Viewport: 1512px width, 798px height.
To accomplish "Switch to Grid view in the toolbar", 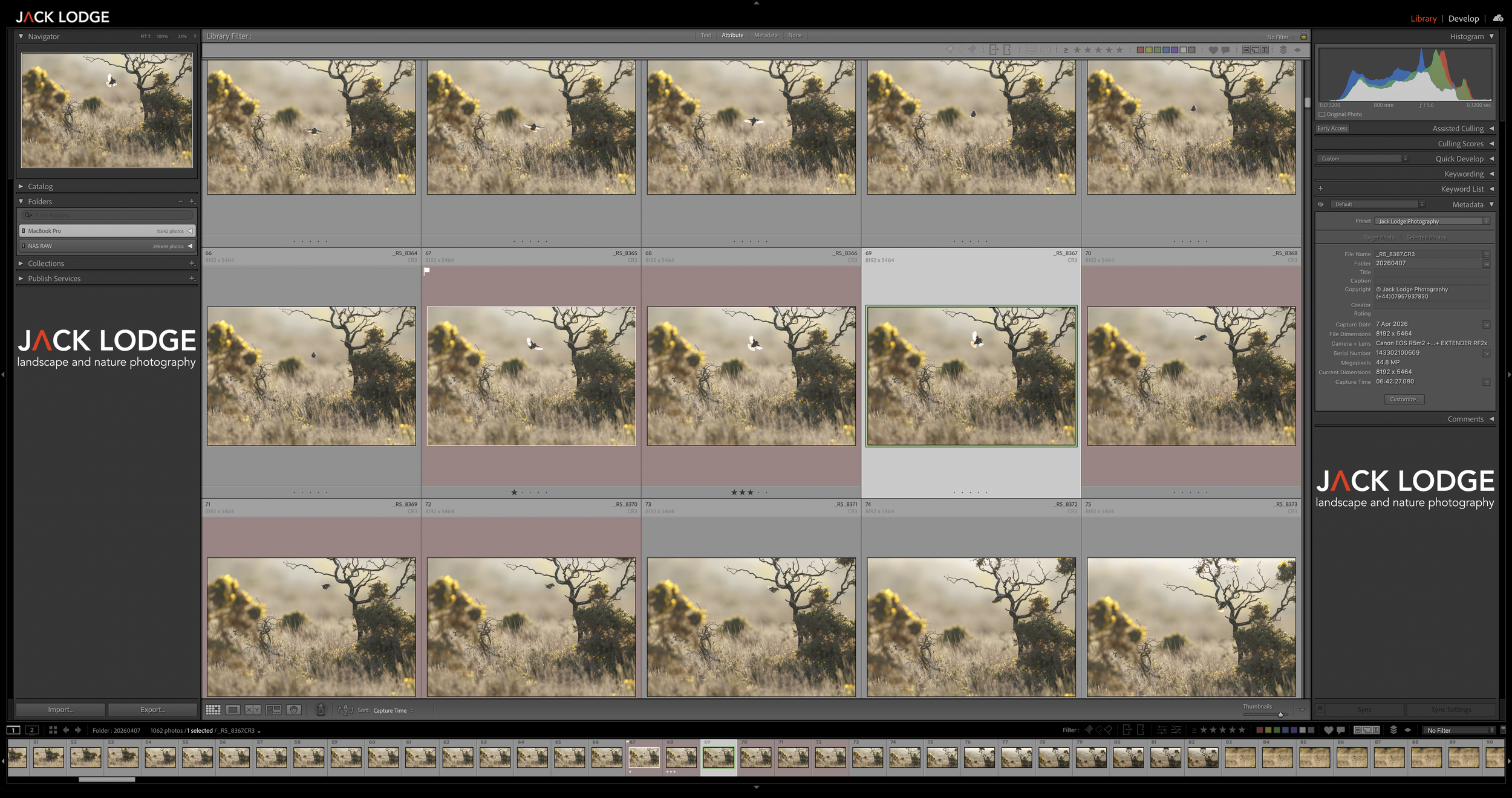I will click(x=213, y=709).
